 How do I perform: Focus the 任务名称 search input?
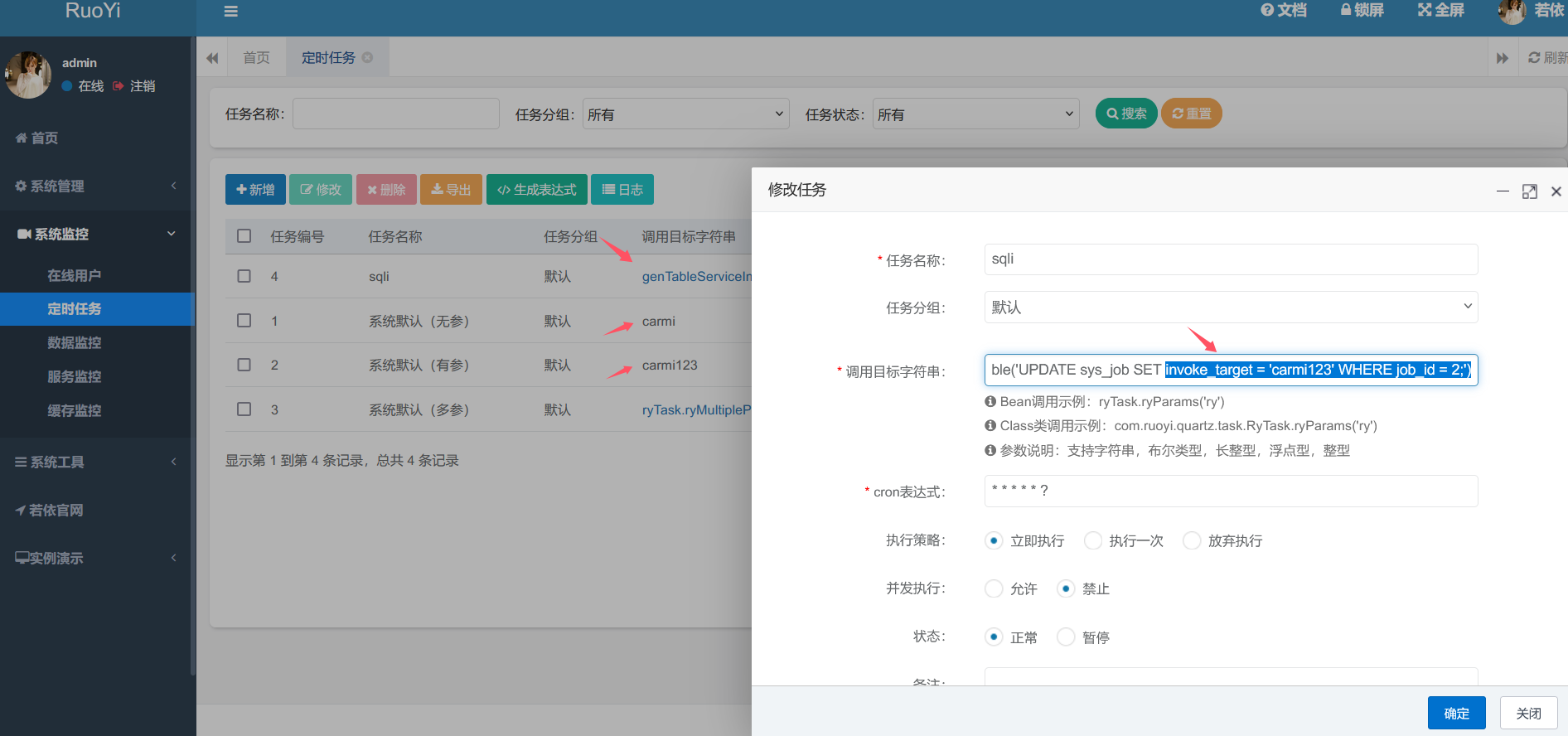tap(396, 114)
